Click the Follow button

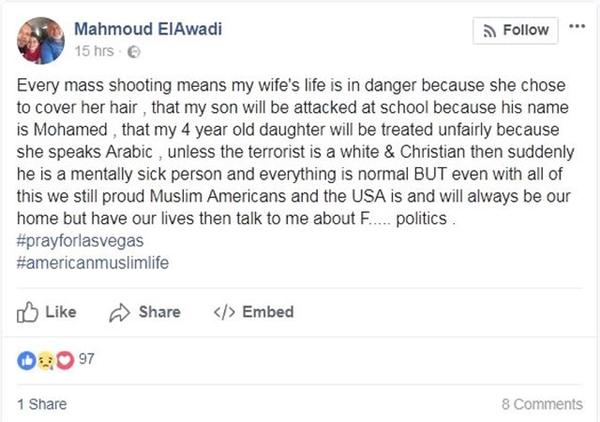click(x=515, y=30)
